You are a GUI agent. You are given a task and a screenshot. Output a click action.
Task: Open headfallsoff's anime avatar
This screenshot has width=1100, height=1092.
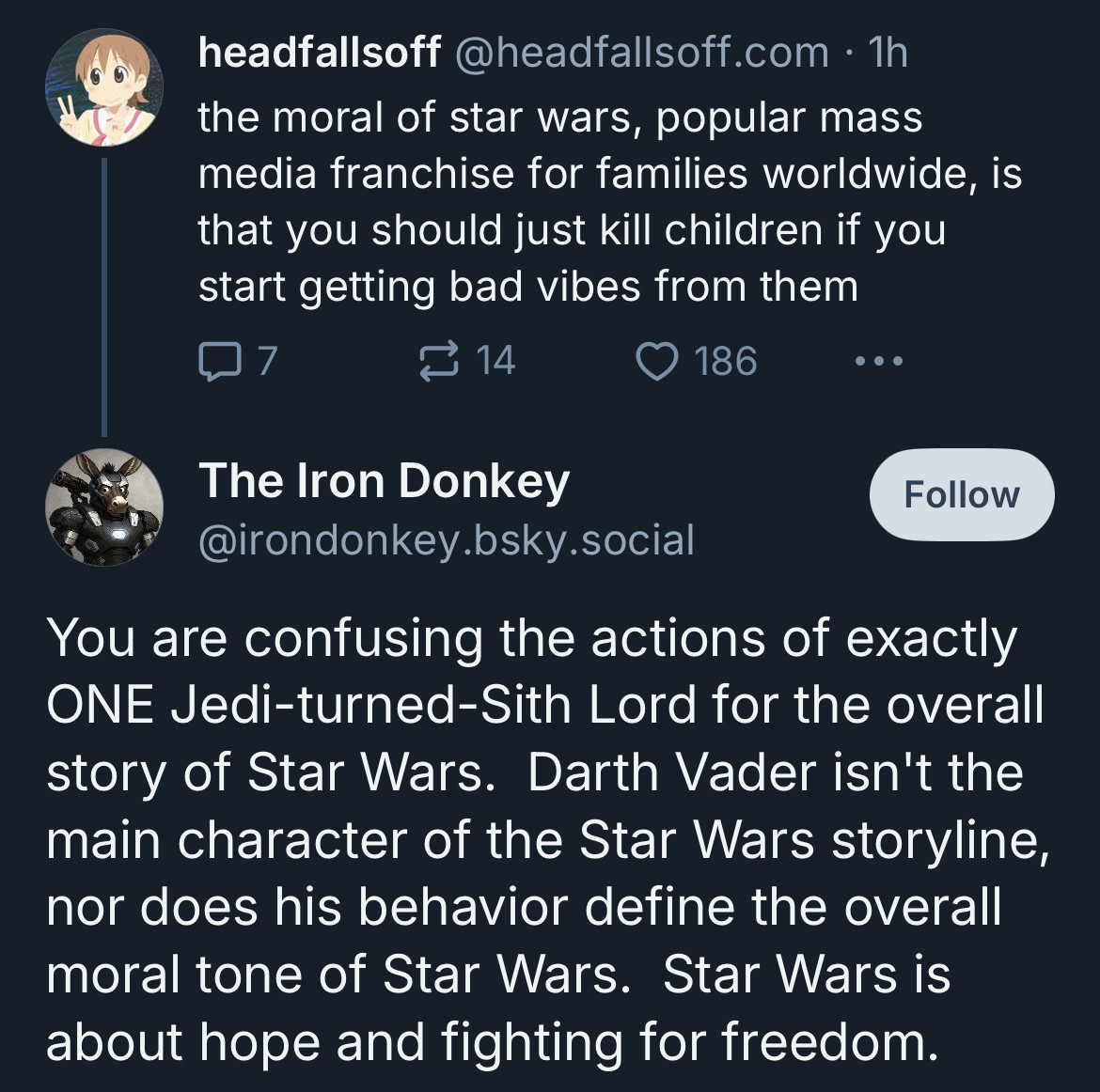point(104,87)
